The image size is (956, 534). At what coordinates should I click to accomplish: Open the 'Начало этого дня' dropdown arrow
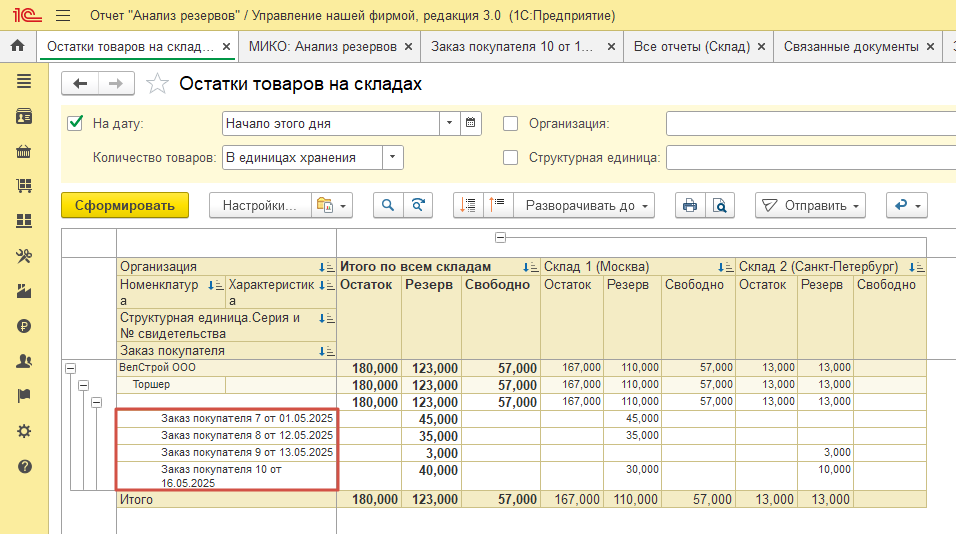coord(449,123)
